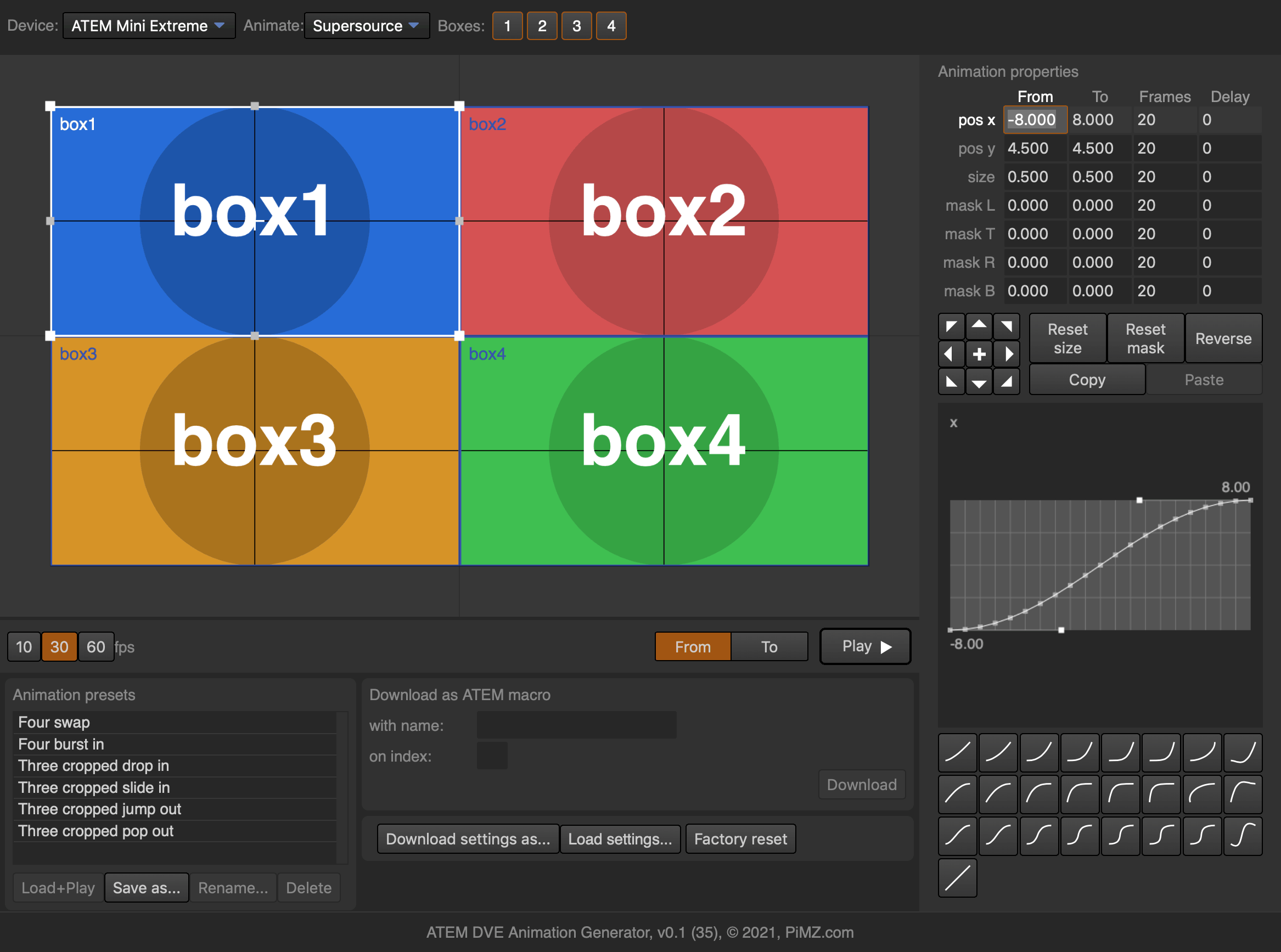Click the upper curve control handle in graph
Viewport: 1281px width, 952px height.
coord(1139,500)
